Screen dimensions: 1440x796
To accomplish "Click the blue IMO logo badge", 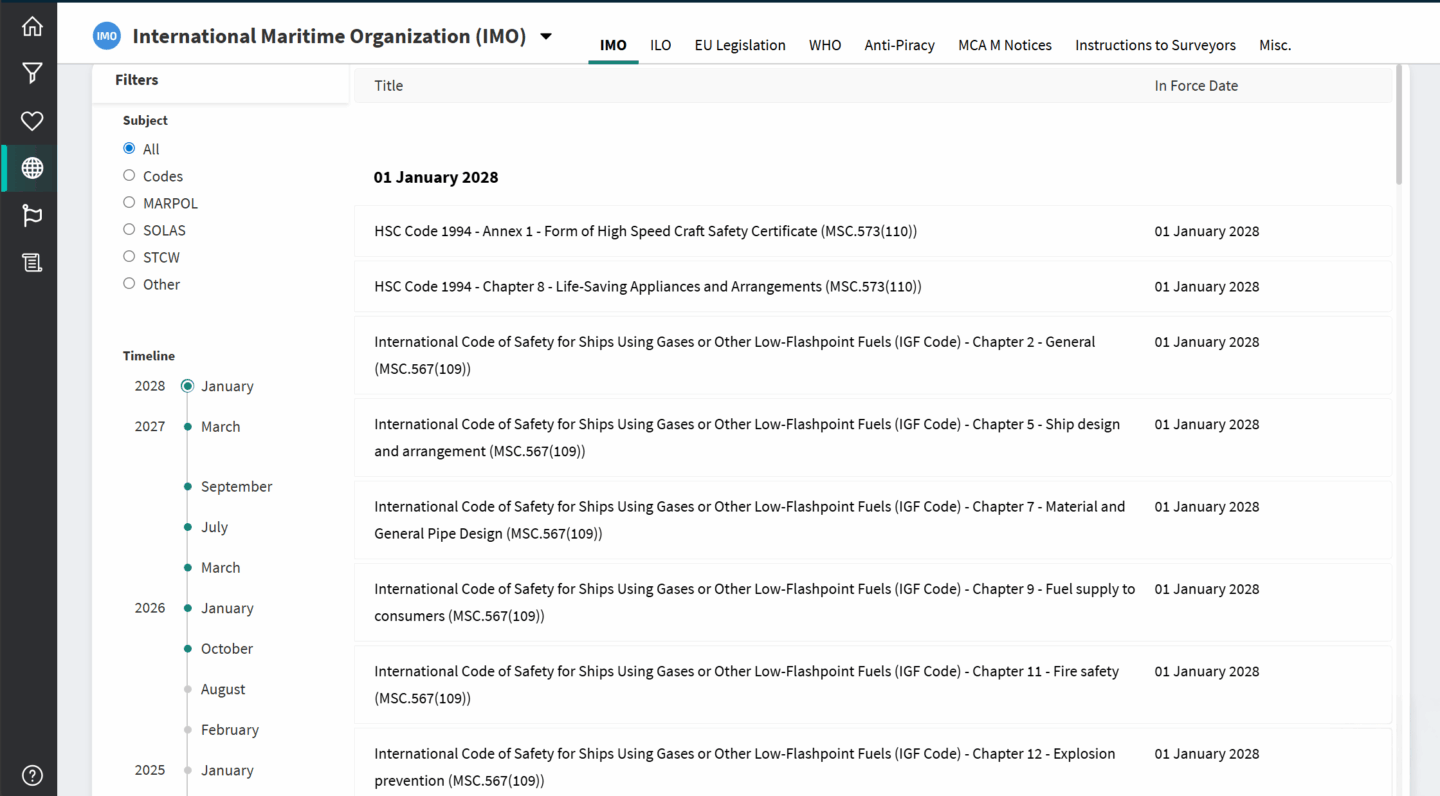I will click(106, 37).
